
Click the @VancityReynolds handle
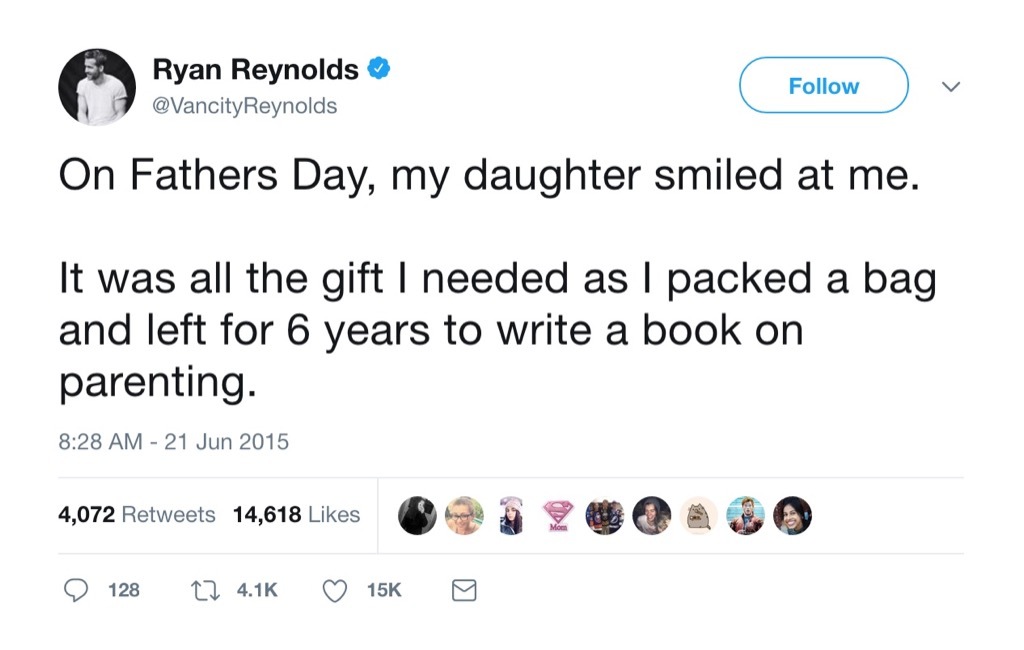[245, 104]
